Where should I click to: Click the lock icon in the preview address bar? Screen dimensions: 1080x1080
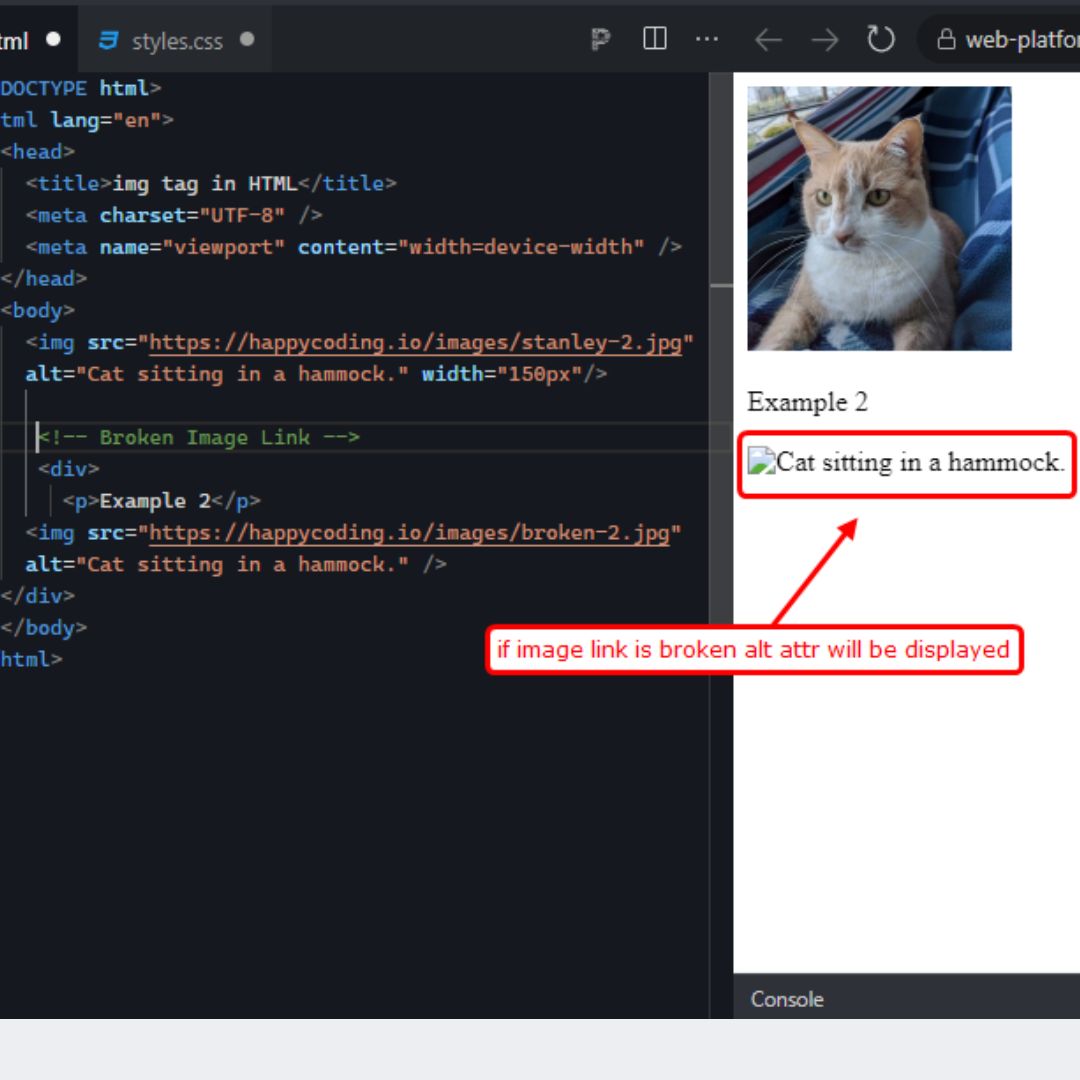pyautogui.click(x=946, y=39)
